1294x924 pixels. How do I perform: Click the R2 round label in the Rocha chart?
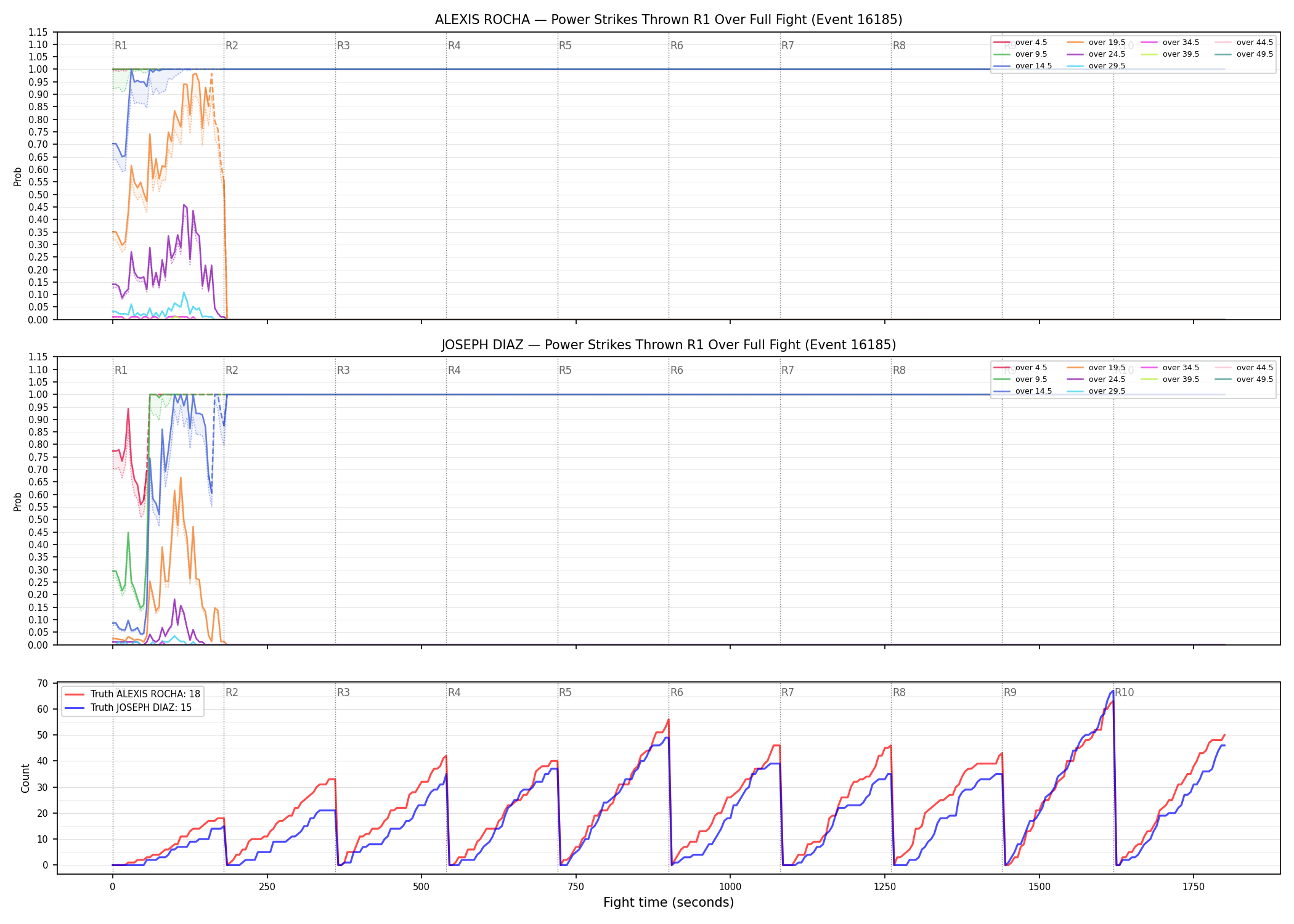pyautogui.click(x=232, y=46)
